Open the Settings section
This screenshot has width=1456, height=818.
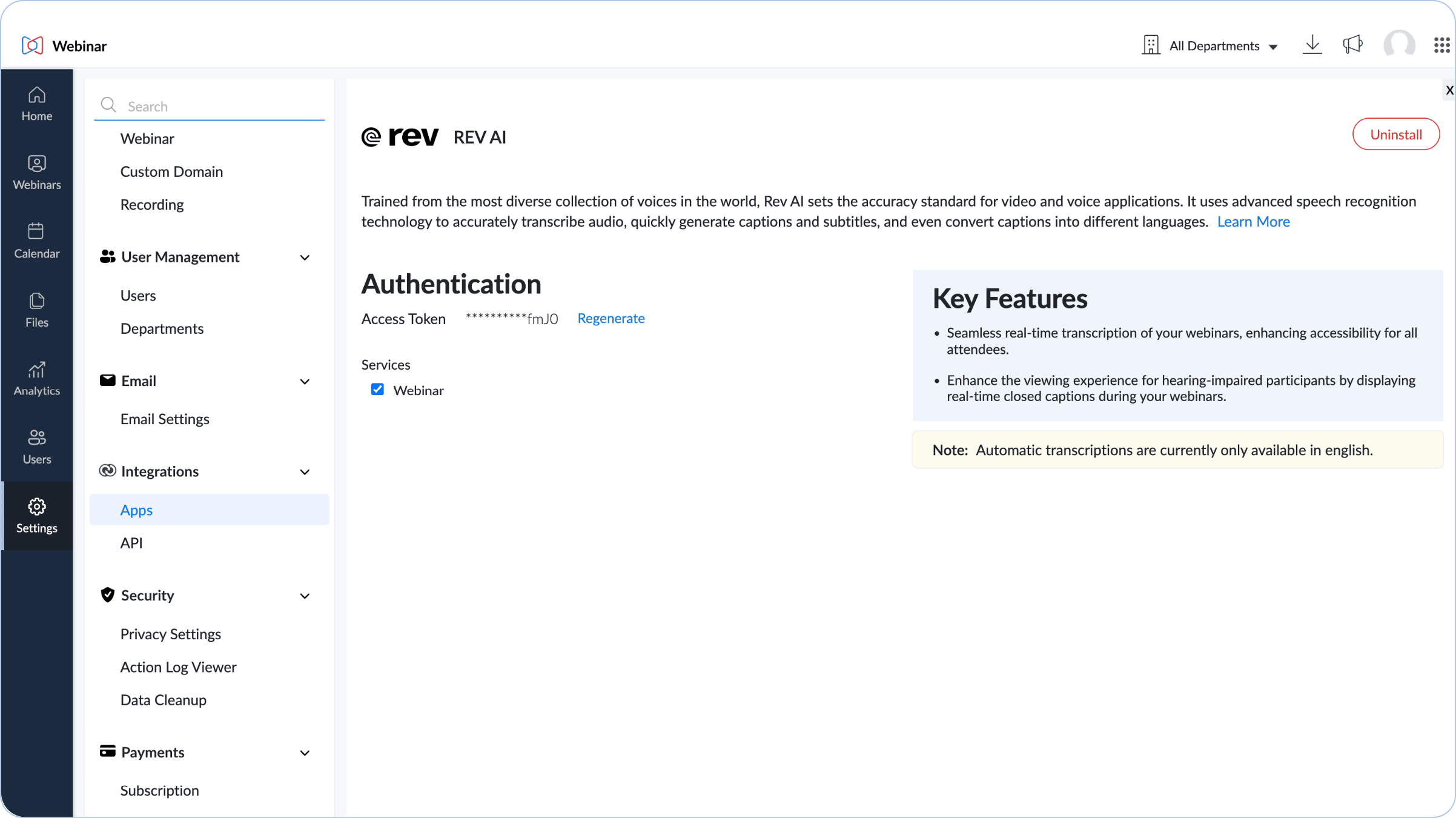[36, 515]
